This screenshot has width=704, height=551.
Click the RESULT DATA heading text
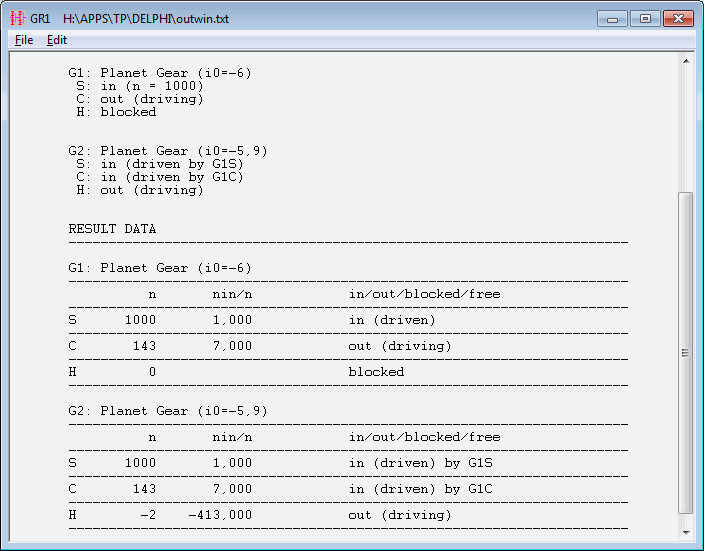pos(112,229)
